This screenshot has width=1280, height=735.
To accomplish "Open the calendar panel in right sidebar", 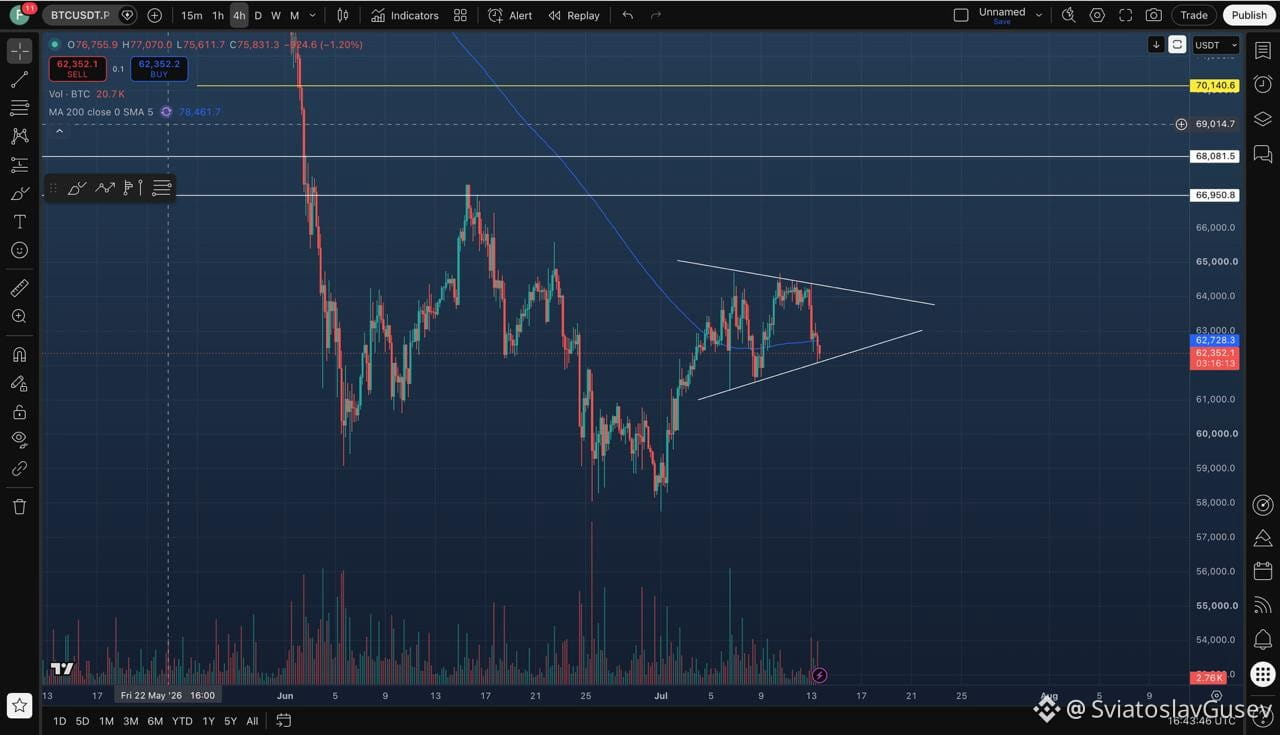I will point(1263,571).
